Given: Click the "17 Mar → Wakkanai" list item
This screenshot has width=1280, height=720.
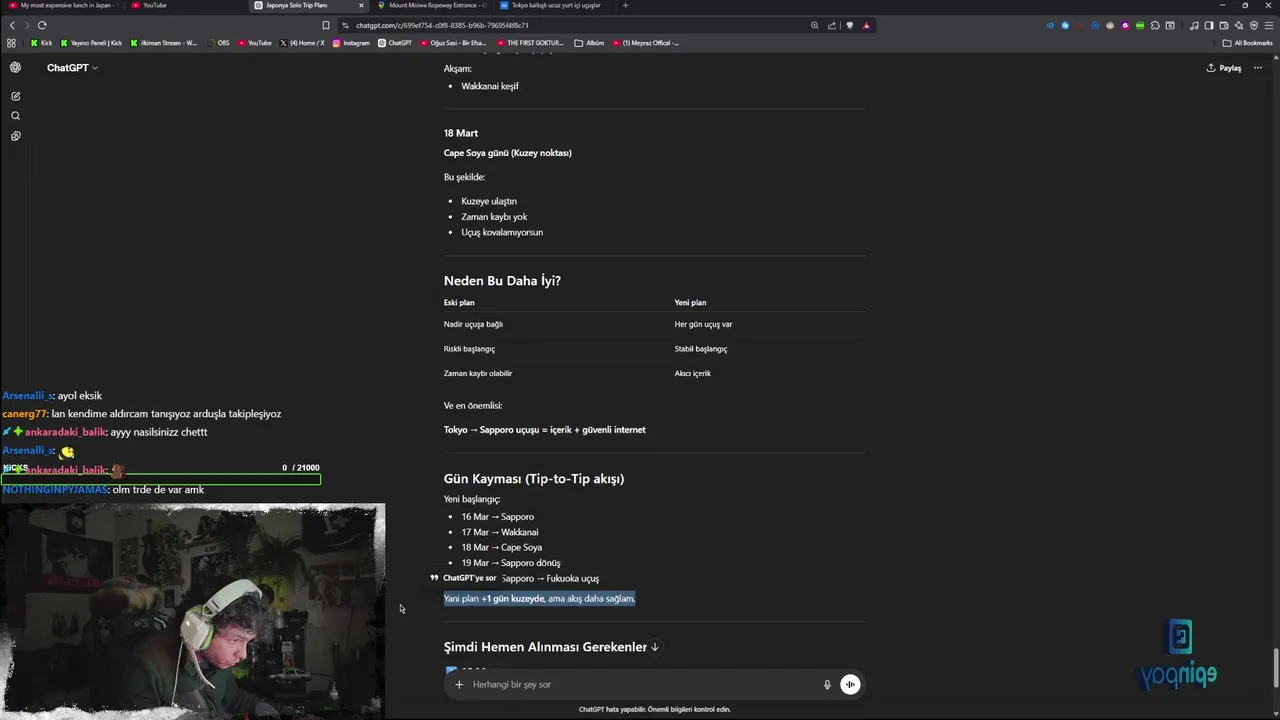Looking at the screenshot, I should point(499,532).
